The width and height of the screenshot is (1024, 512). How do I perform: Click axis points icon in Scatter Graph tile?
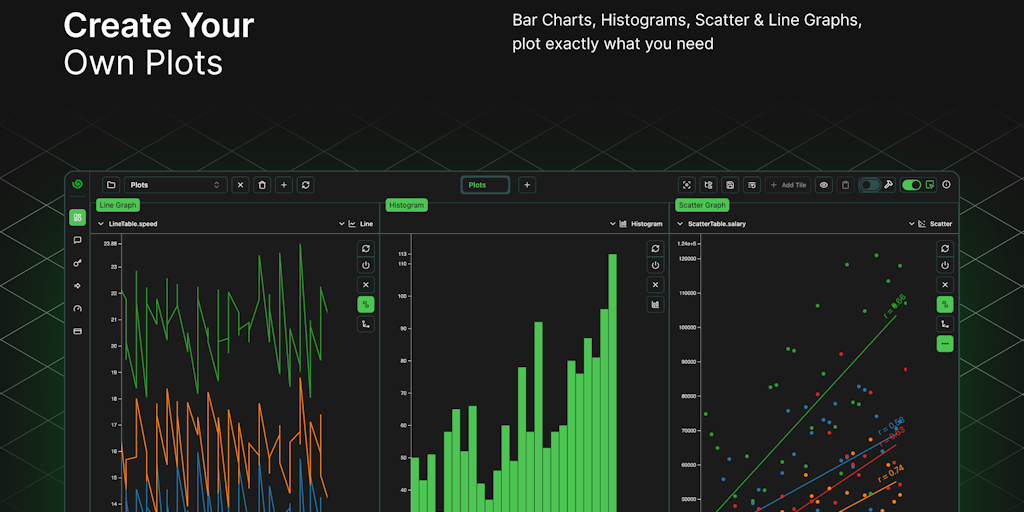pyautogui.click(x=945, y=324)
